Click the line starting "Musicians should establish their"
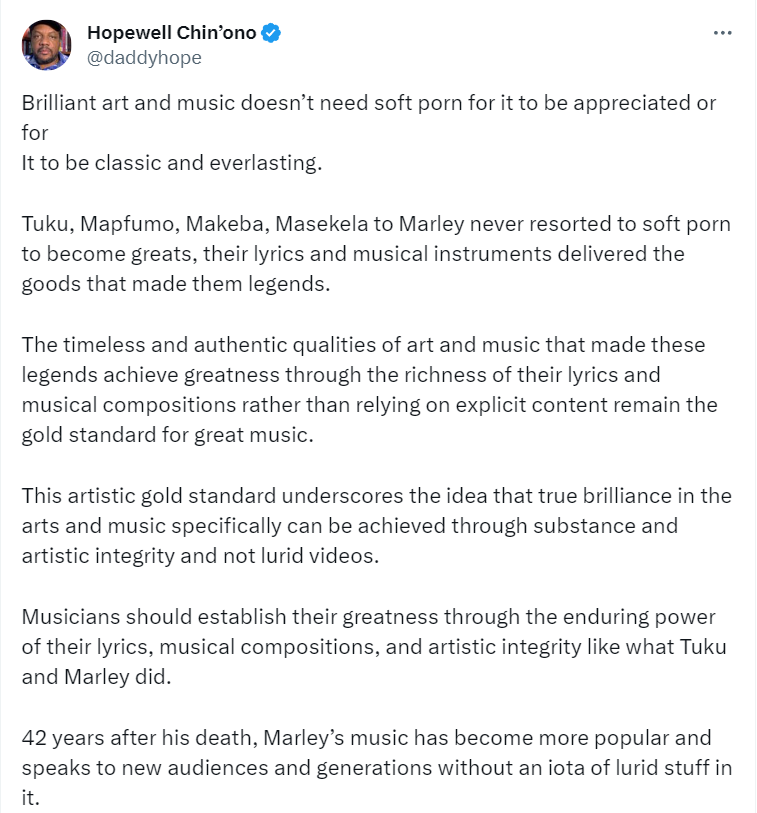This screenshot has height=813, width=757. 368,617
